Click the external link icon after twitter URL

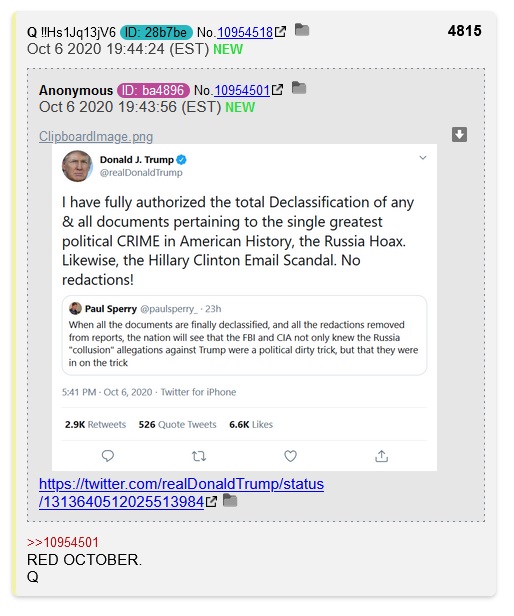click(211, 502)
